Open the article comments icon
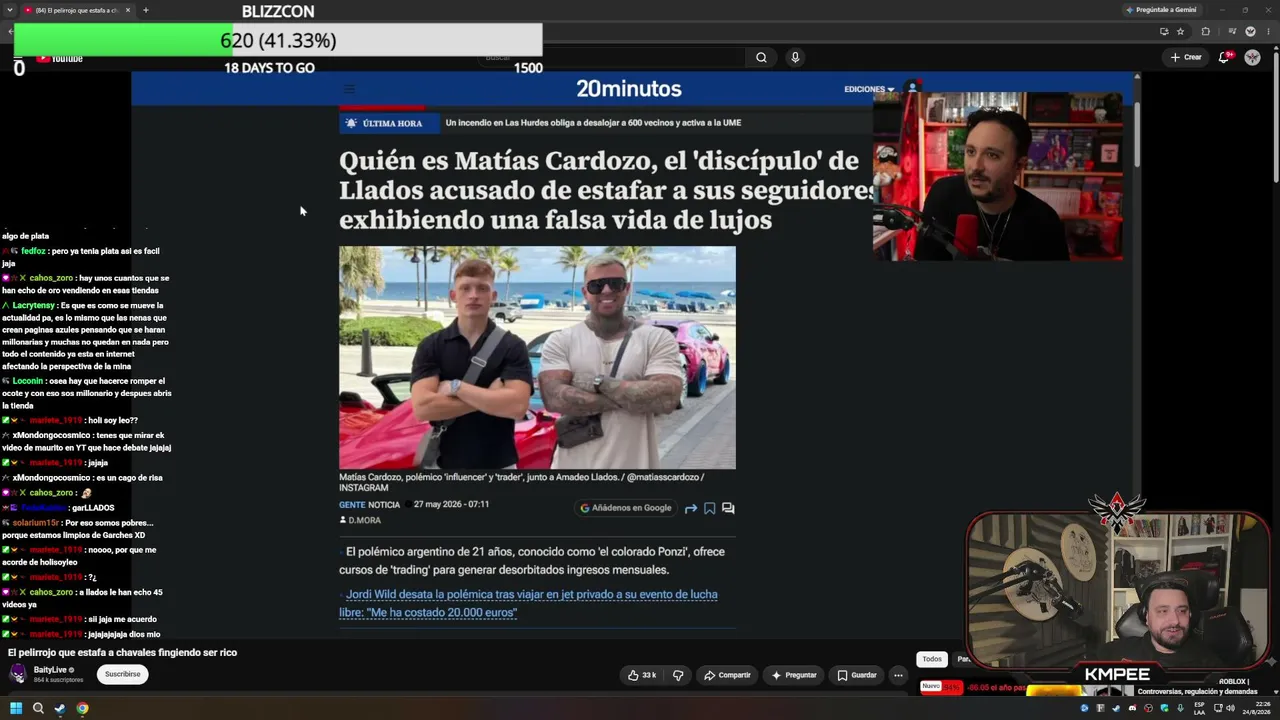The width and height of the screenshot is (1280, 720). pyautogui.click(x=728, y=508)
